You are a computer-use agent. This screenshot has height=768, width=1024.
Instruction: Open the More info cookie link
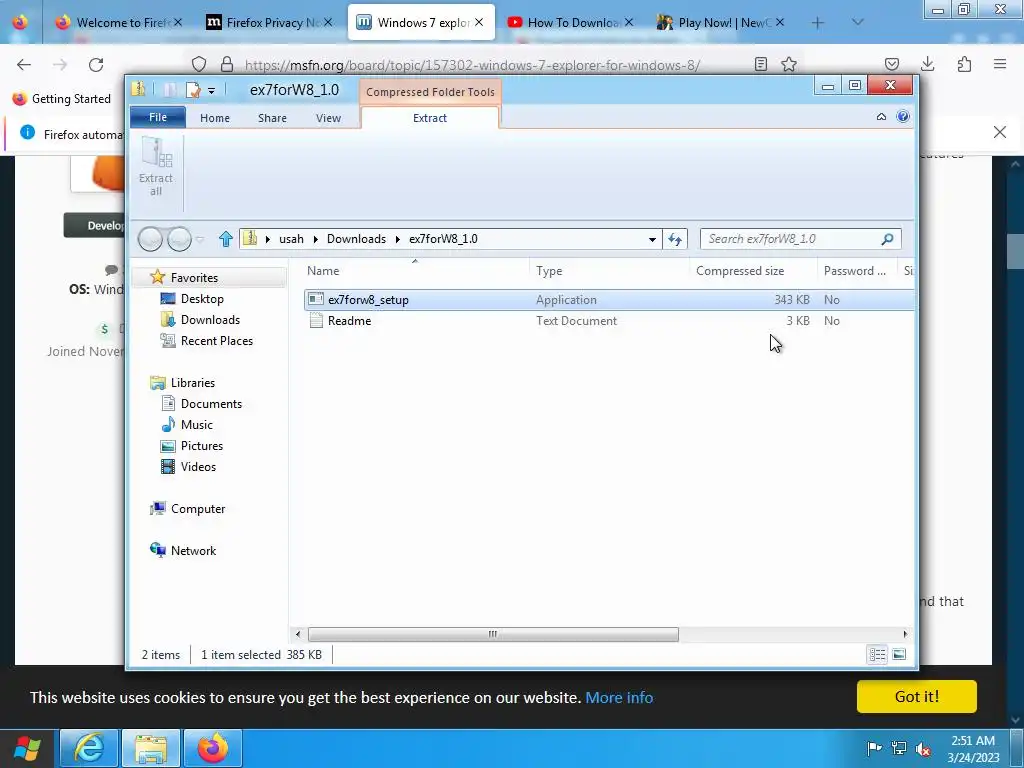click(x=619, y=697)
